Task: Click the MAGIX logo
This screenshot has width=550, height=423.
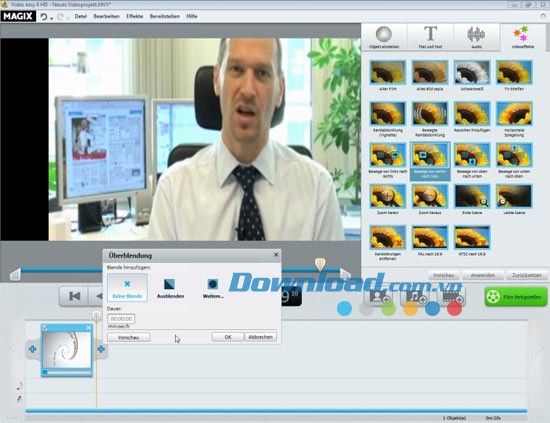Action: (18, 16)
